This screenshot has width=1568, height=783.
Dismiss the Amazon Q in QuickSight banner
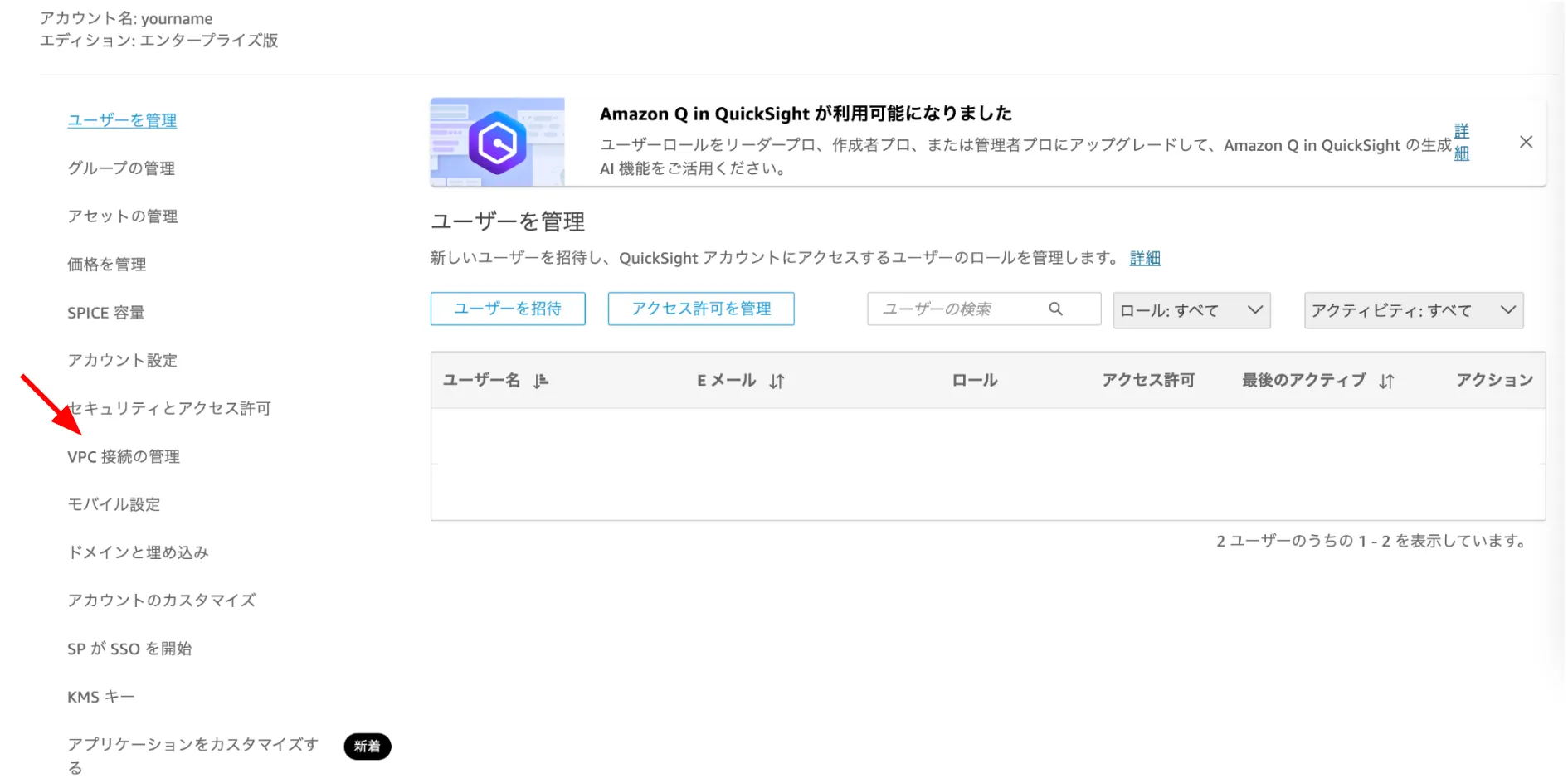(1526, 142)
